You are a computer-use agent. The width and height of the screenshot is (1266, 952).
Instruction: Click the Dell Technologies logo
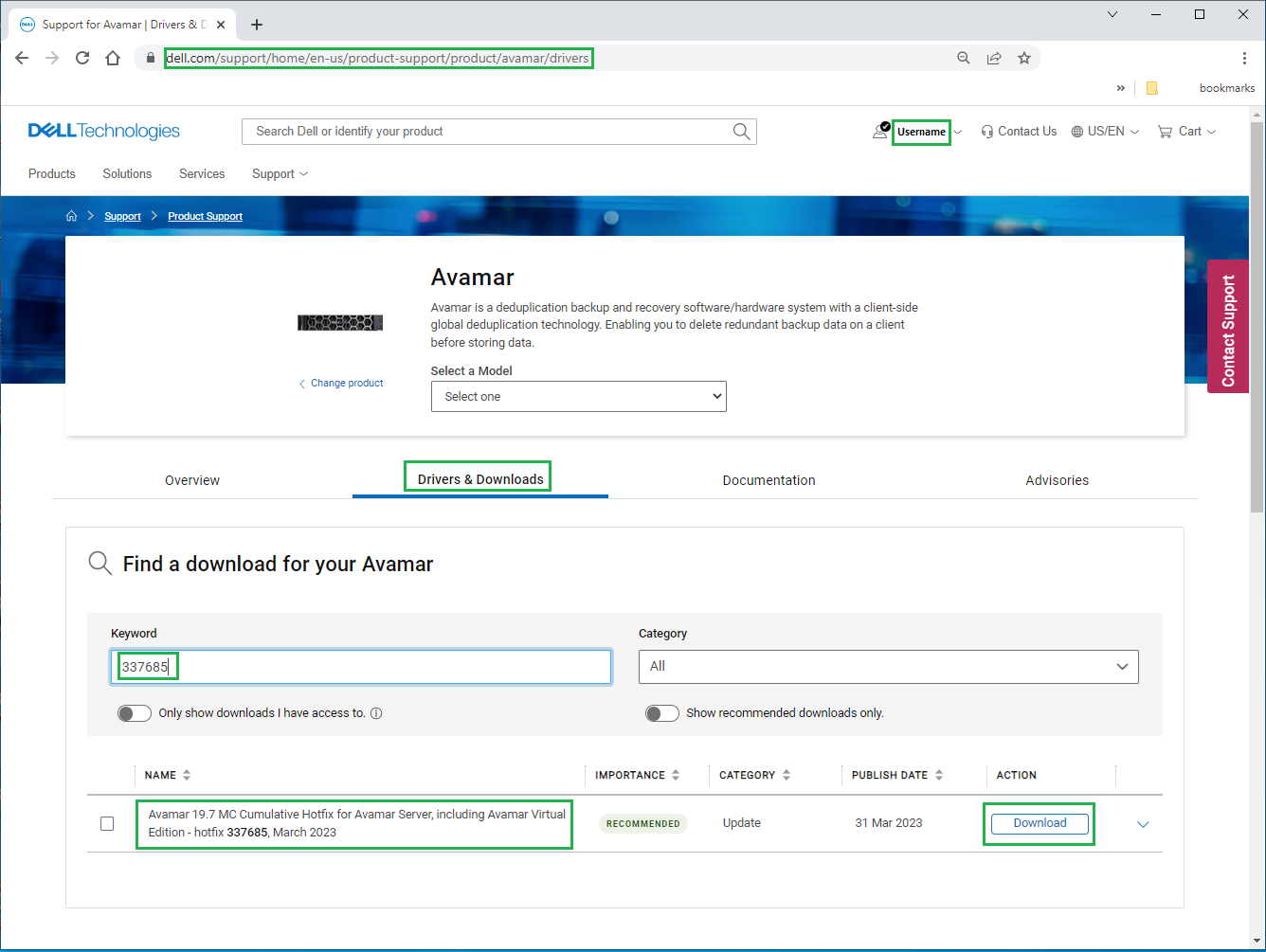pyautogui.click(x=103, y=130)
